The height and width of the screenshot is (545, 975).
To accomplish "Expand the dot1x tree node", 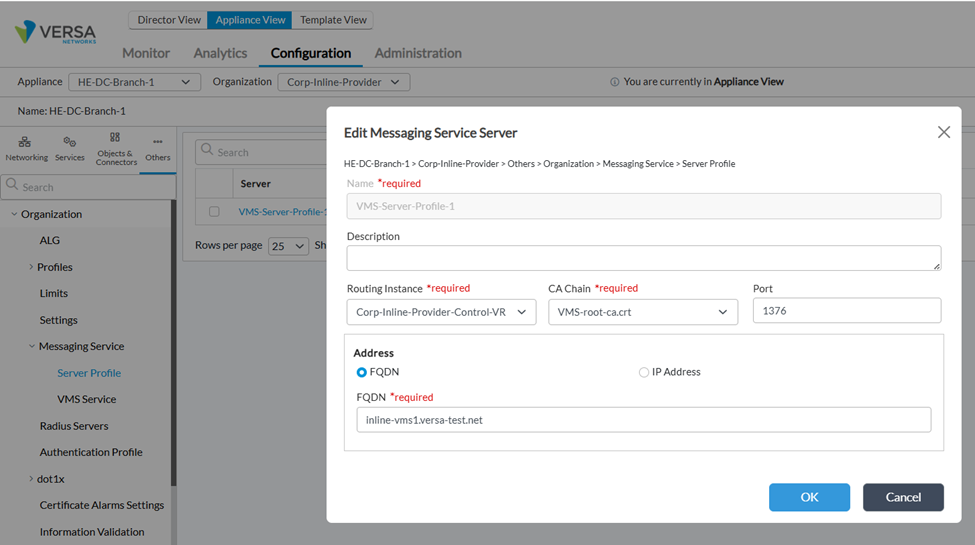I will tap(31, 478).
